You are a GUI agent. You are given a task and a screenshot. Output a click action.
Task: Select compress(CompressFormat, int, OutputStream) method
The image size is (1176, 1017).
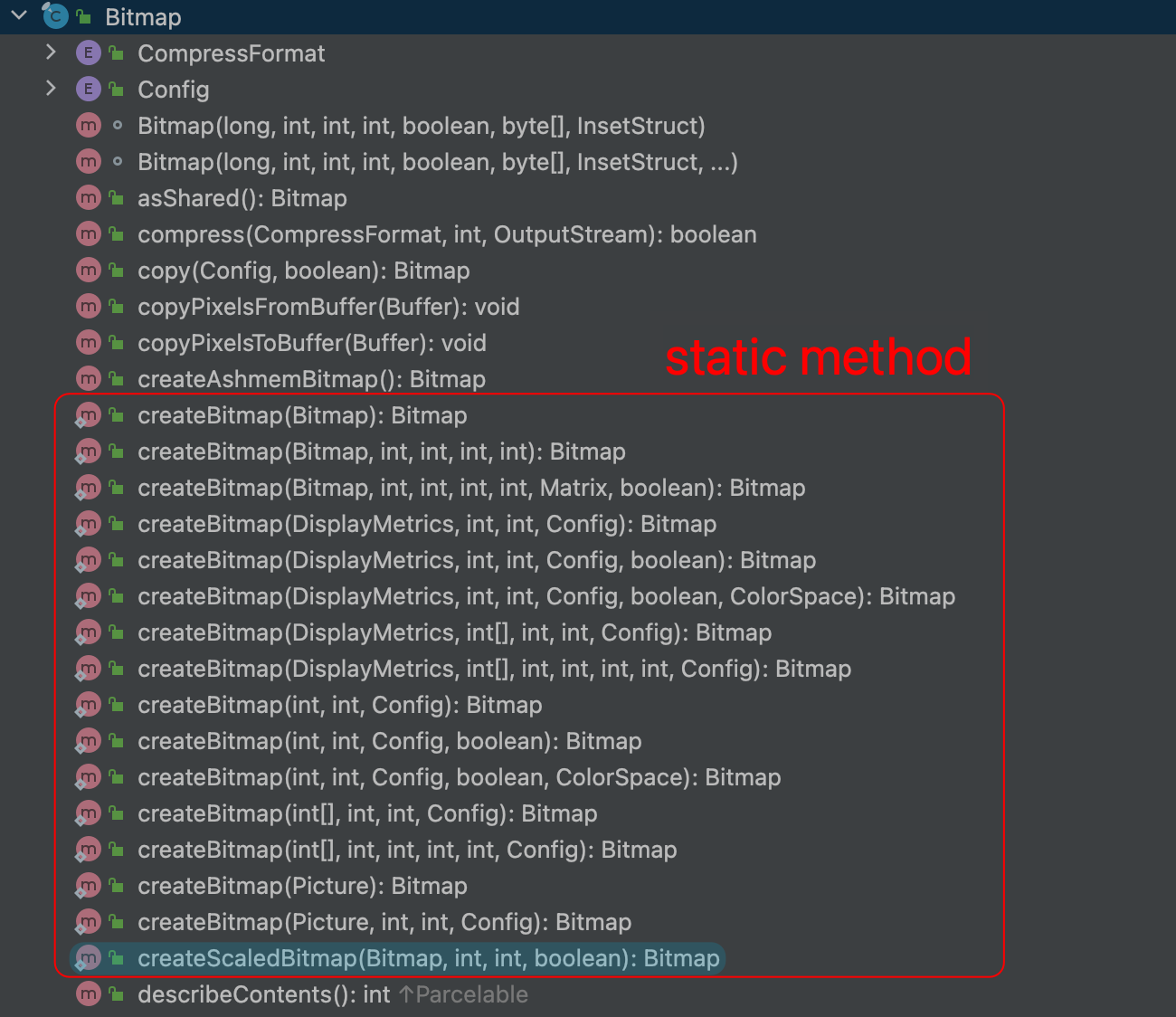click(x=446, y=234)
